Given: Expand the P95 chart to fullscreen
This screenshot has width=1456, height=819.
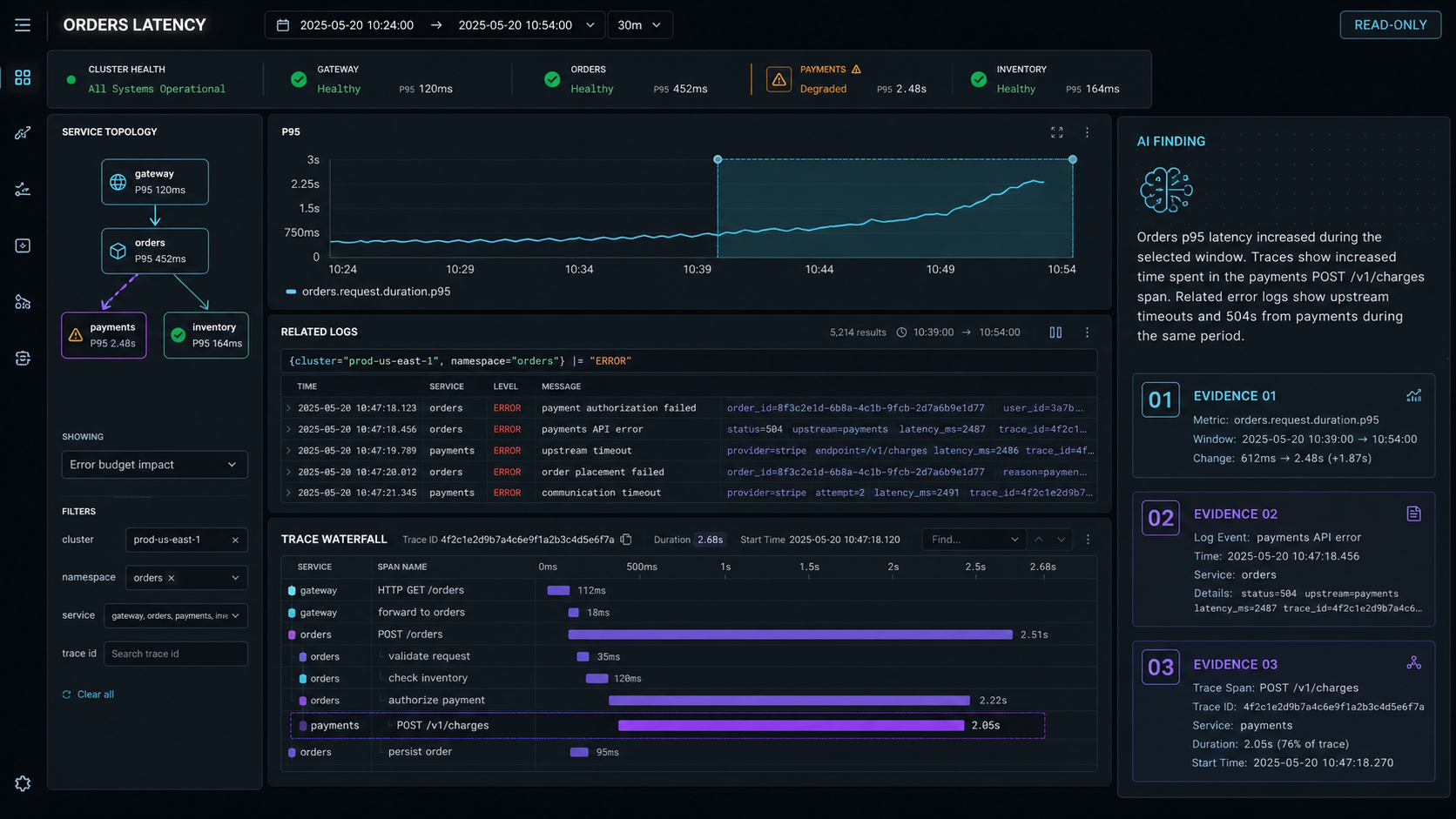Looking at the screenshot, I should pos(1056,132).
